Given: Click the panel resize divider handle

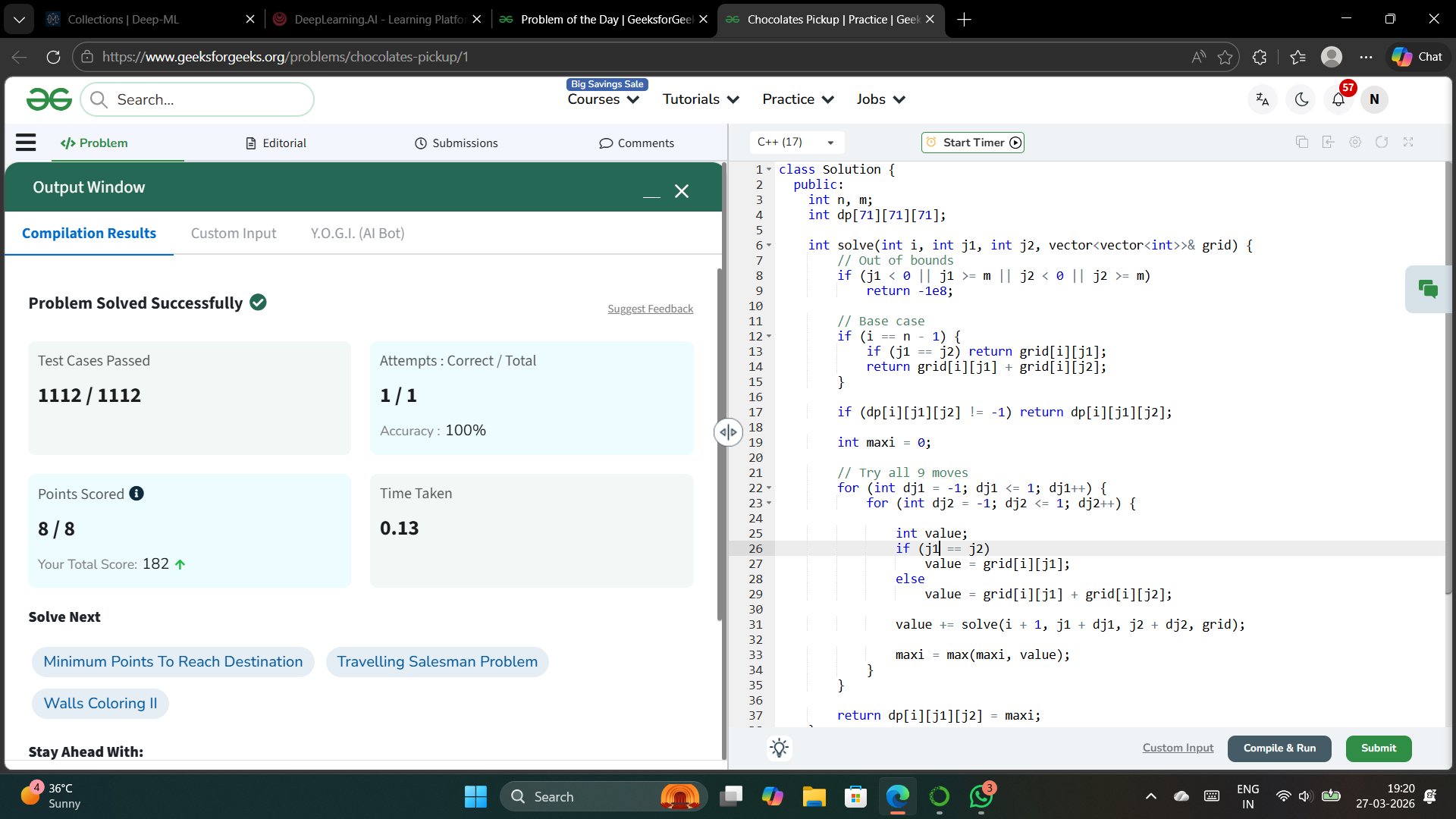Looking at the screenshot, I should 728,432.
